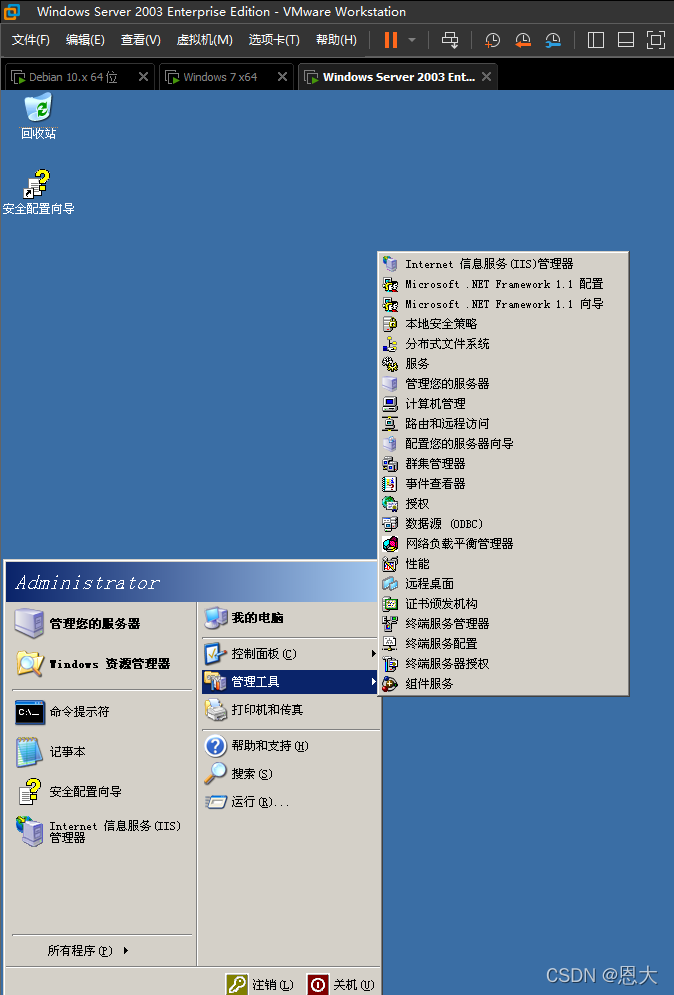Click the 路由和远程访问 icon

[x=390, y=424]
